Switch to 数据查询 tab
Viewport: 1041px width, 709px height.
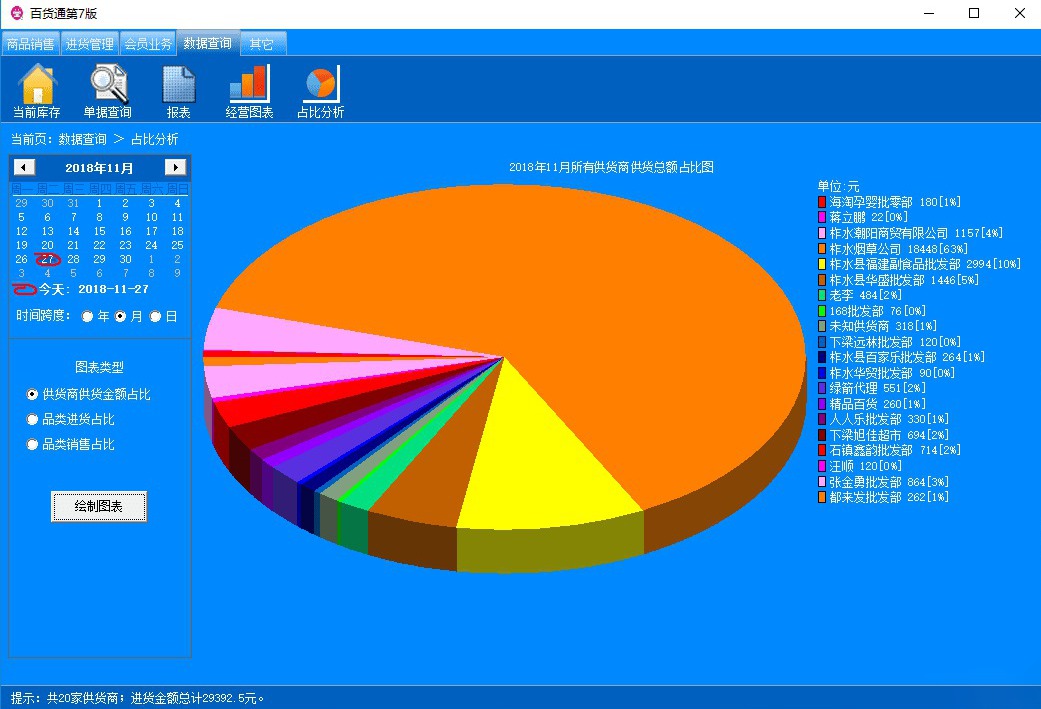[208, 43]
